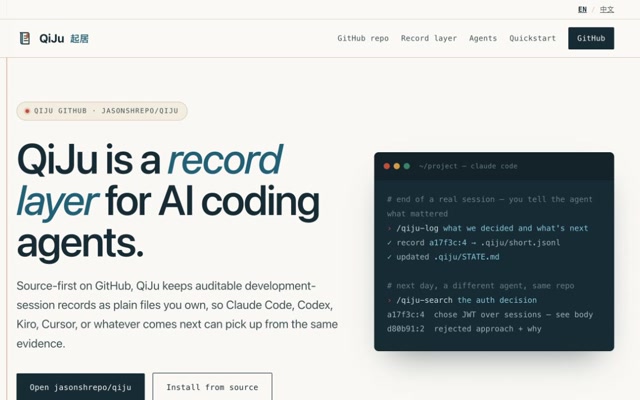Click '# next day, a different agent' comment

(480, 286)
